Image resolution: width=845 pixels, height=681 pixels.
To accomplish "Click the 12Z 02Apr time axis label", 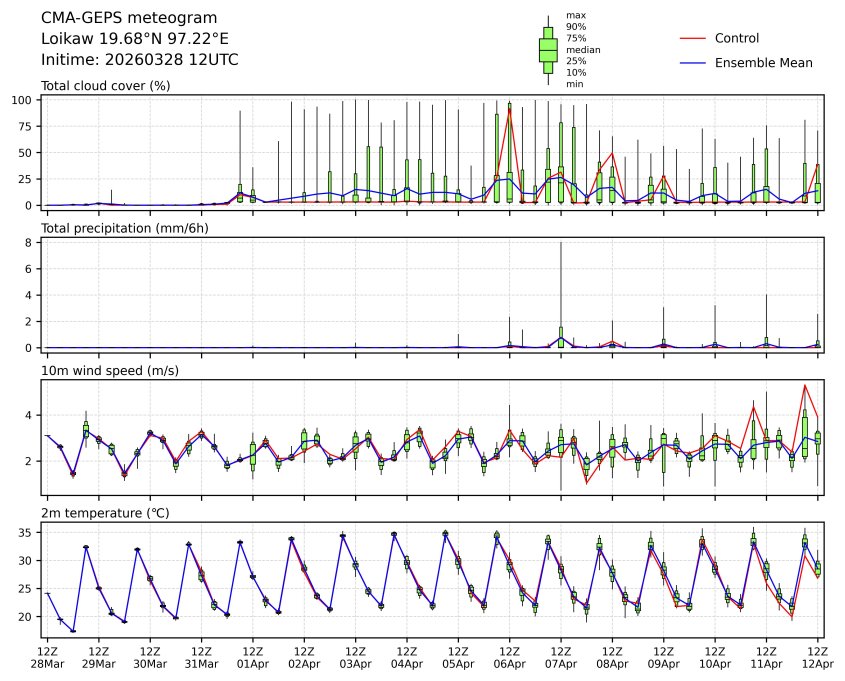I will click(304, 657).
